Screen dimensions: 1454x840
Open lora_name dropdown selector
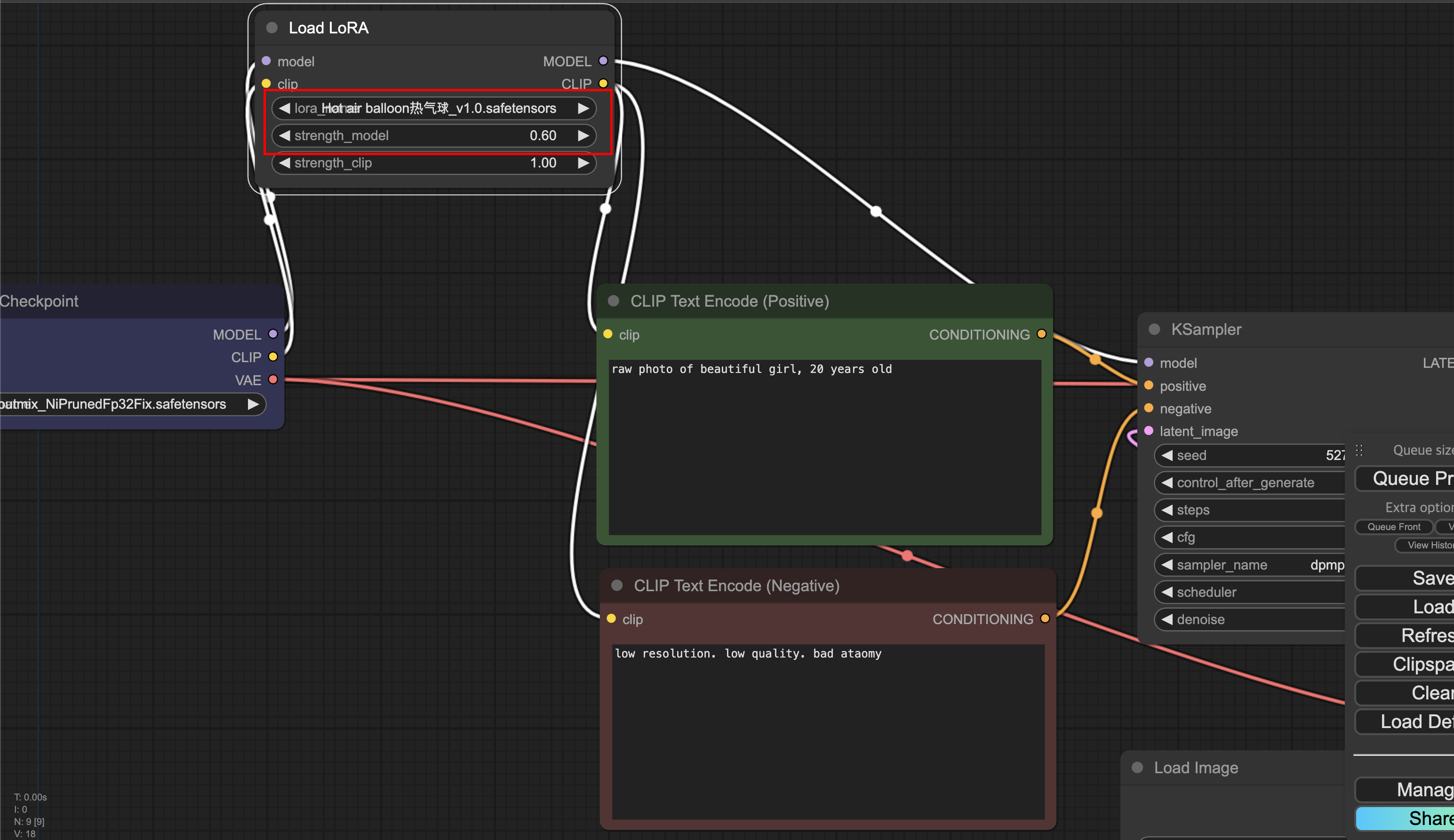[433, 108]
